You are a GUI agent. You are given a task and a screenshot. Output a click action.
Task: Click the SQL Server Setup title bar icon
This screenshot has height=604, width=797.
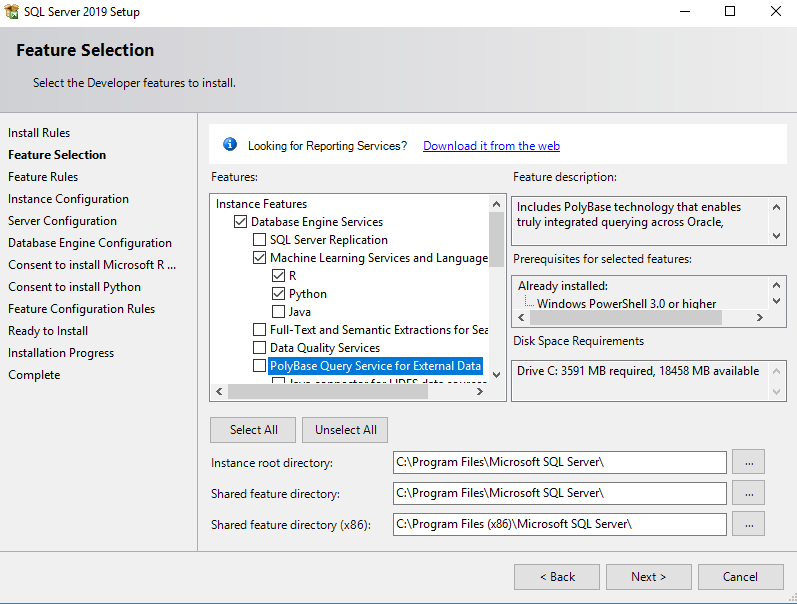(11, 12)
